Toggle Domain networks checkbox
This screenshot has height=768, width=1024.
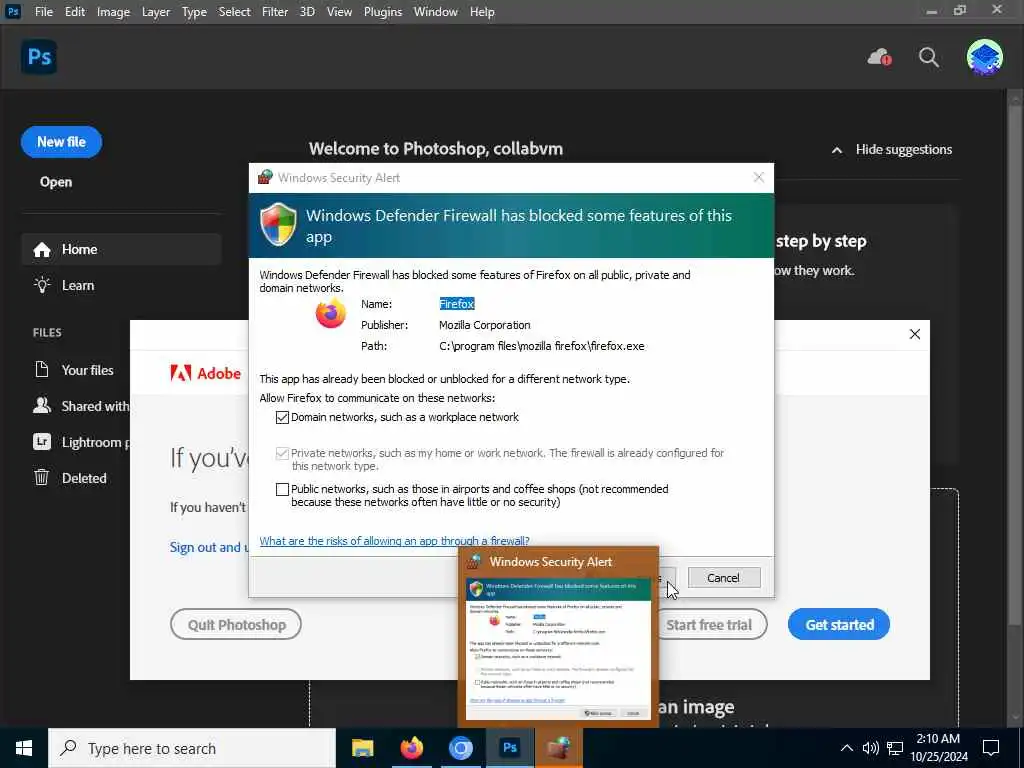[282, 417]
